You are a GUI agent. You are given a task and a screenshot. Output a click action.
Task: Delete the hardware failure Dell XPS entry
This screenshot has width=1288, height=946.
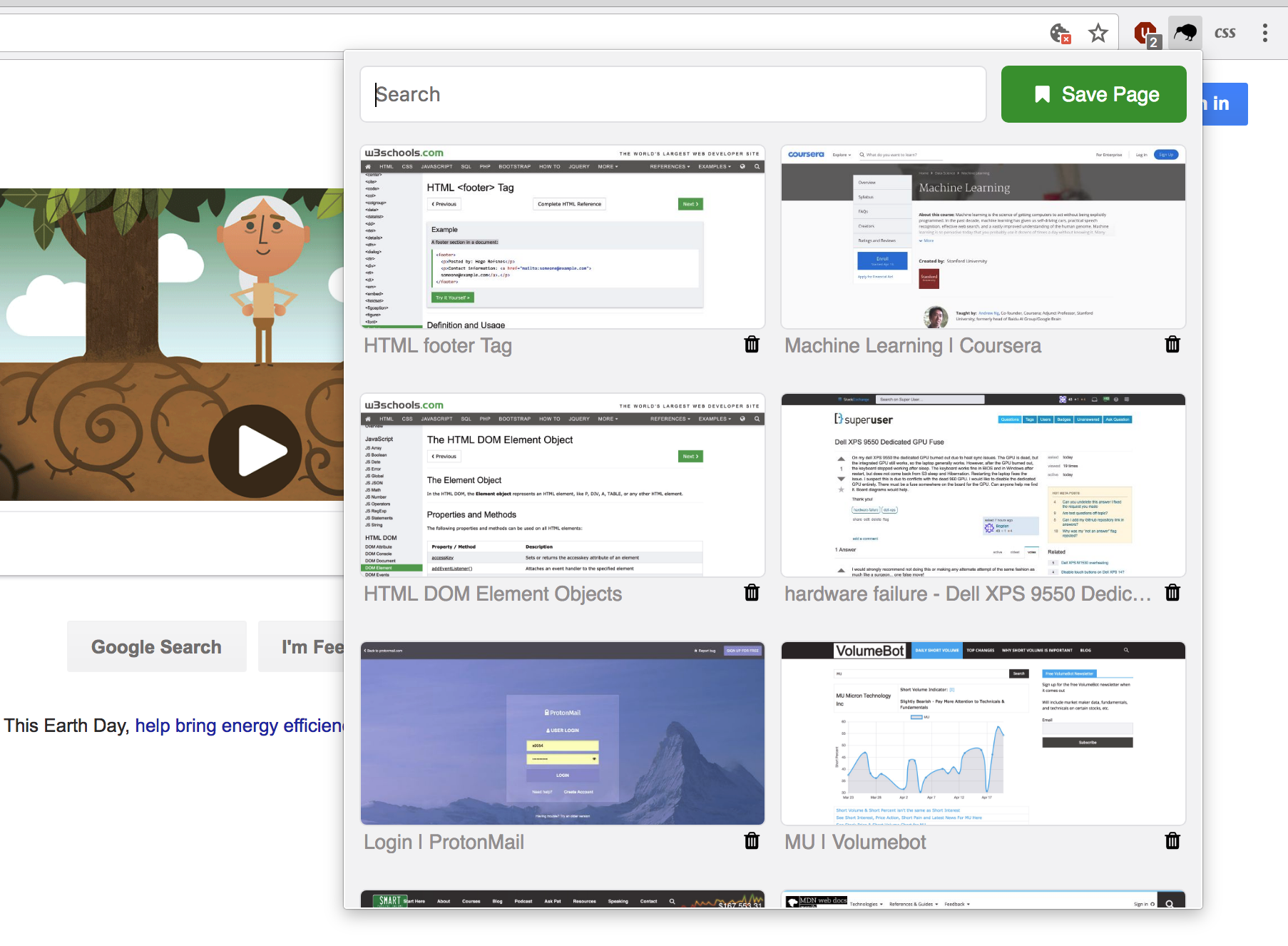(x=1172, y=593)
